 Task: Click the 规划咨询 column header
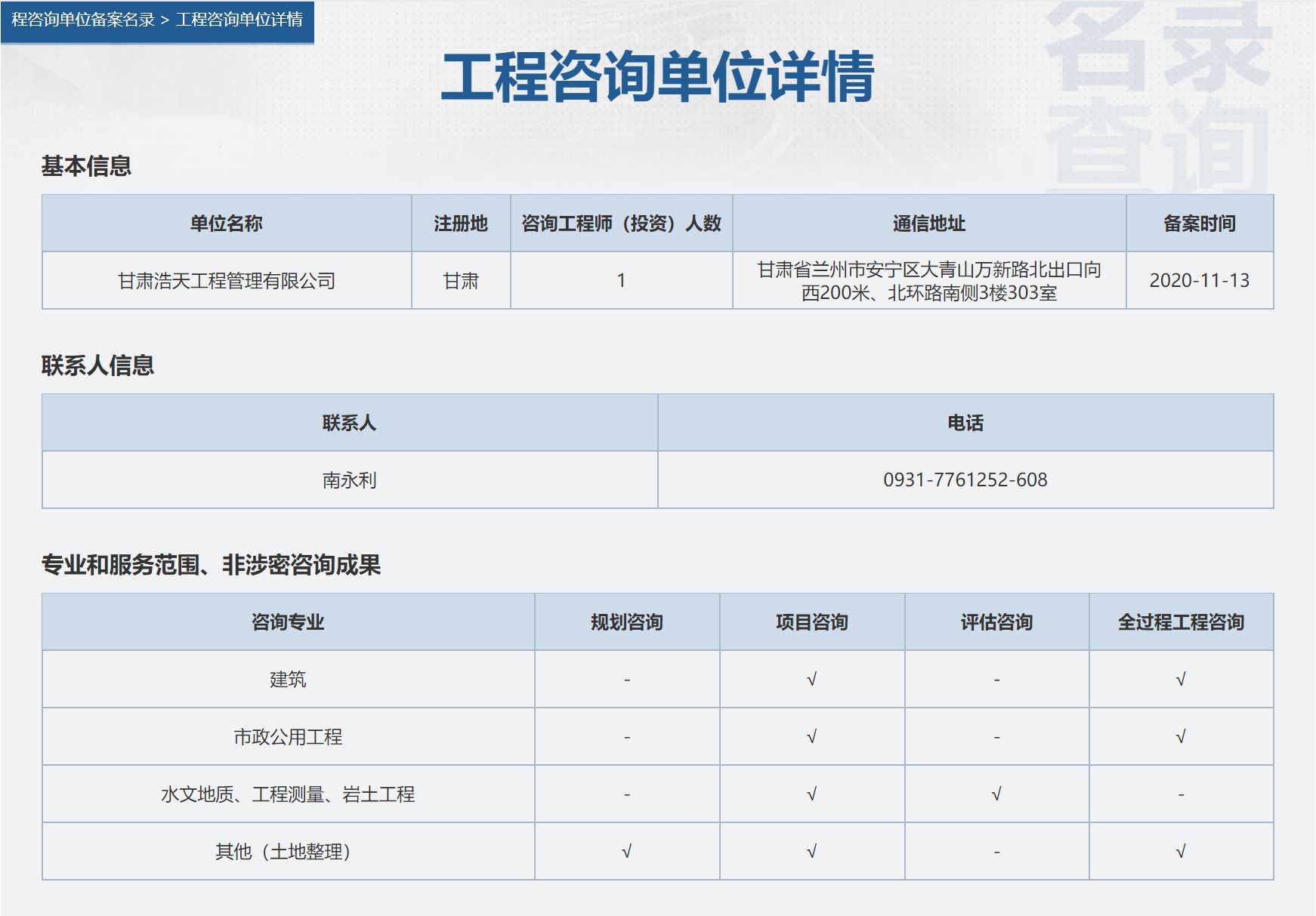pyautogui.click(x=626, y=622)
